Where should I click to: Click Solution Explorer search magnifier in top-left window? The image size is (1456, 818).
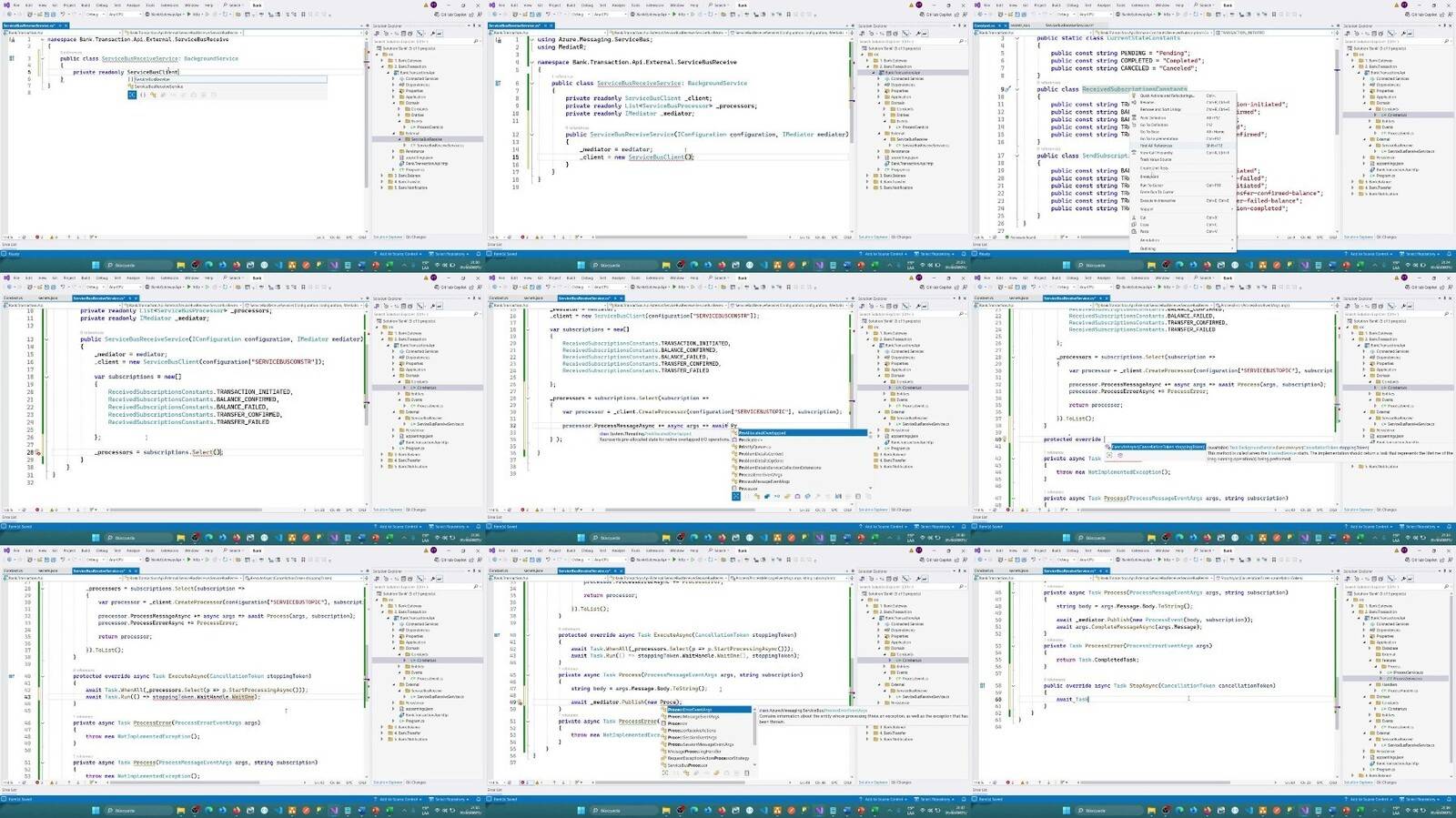tap(474, 42)
